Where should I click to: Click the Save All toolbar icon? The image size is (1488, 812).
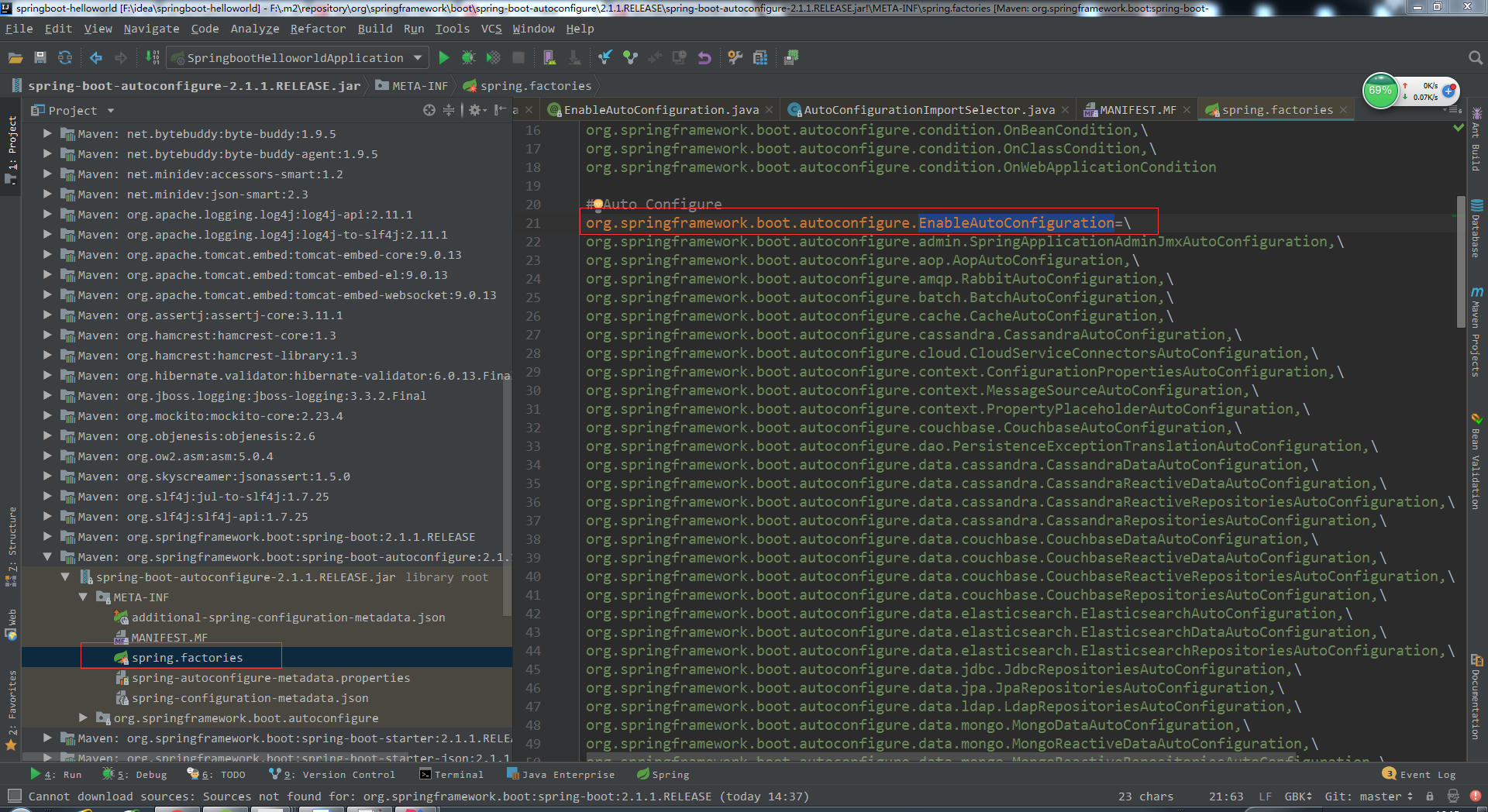point(40,57)
